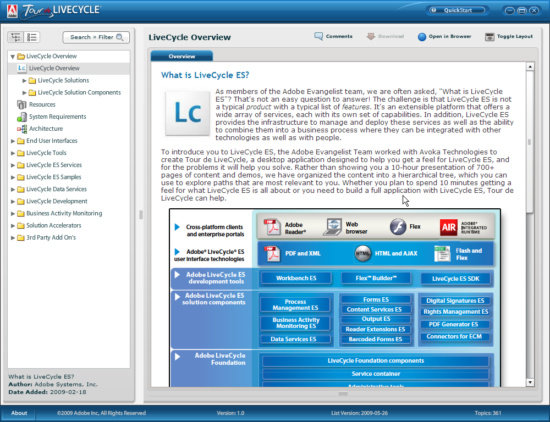Expand the LiveCycle ES Samples folder
This screenshot has width=550, height=422.
(x=13, y=177)
